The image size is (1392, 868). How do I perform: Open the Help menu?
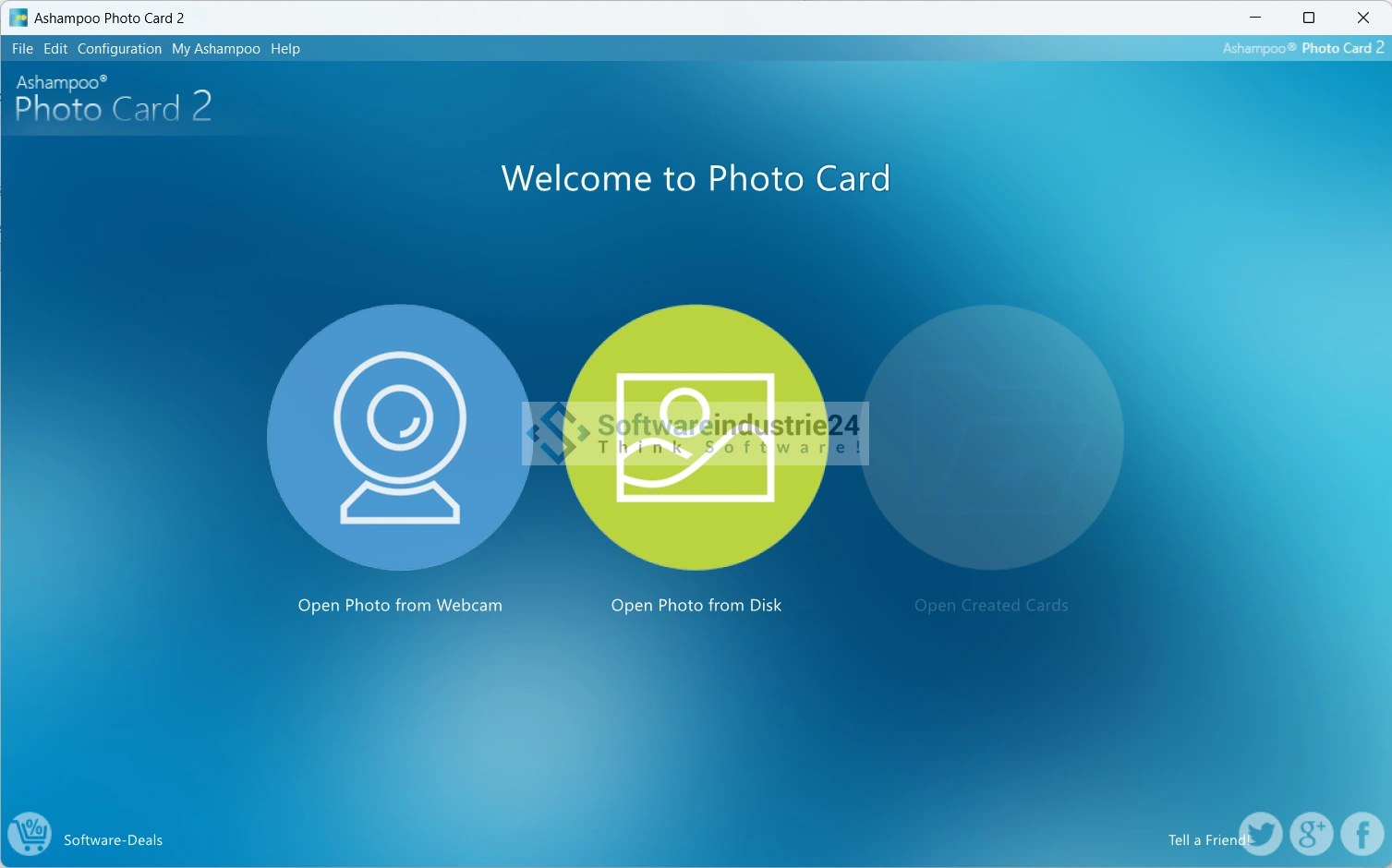point(285,49)
